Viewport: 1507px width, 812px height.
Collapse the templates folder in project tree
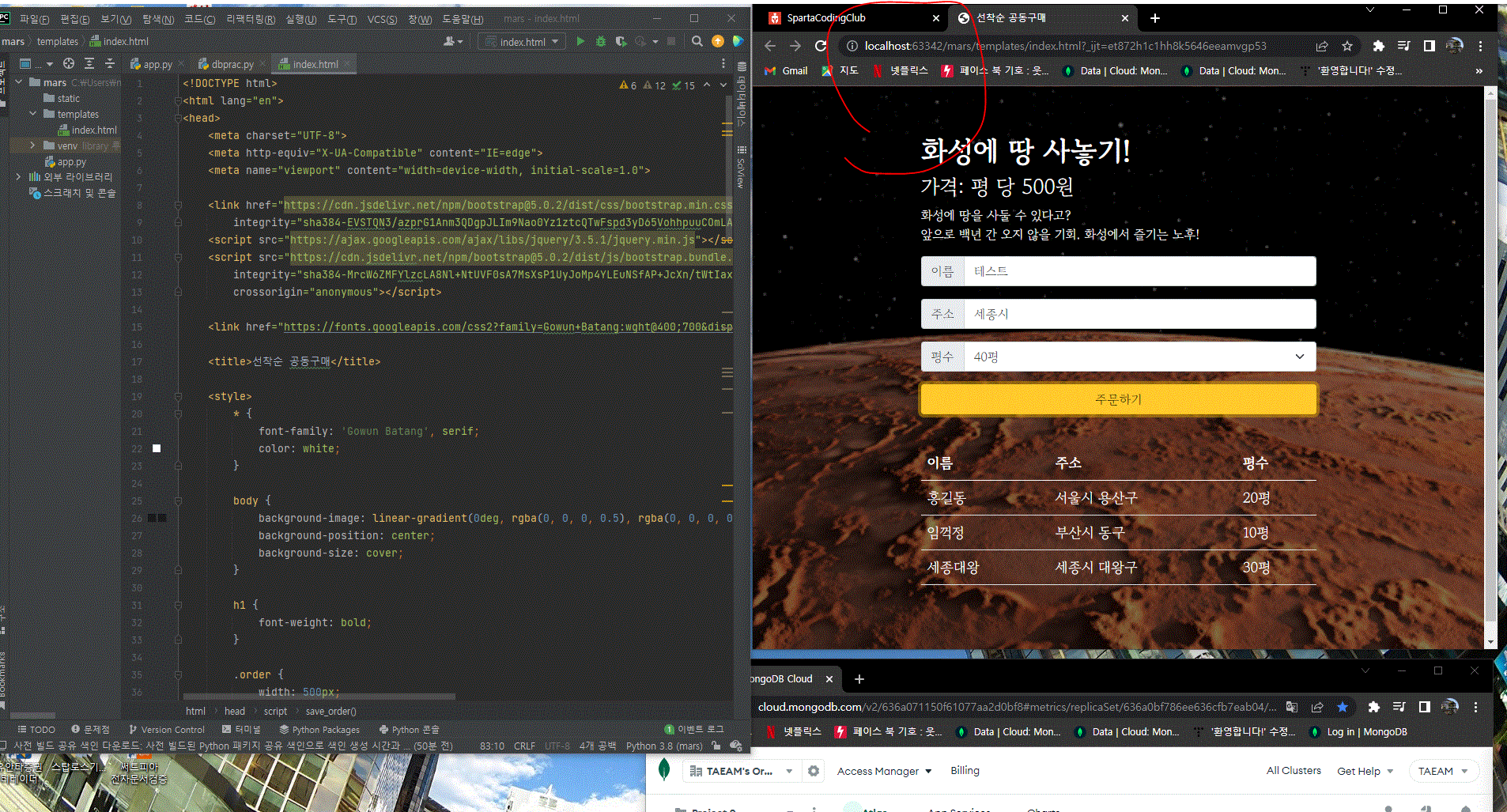[x=32, y=114]
